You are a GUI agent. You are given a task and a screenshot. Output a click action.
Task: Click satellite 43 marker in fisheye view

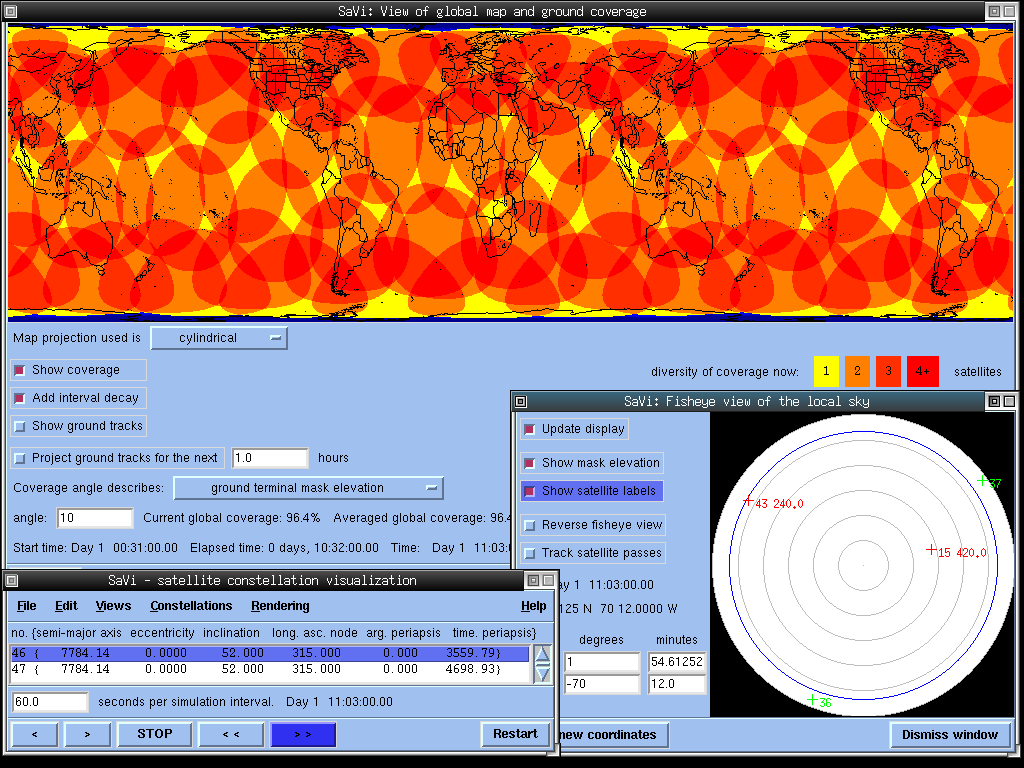coord(748,500)
